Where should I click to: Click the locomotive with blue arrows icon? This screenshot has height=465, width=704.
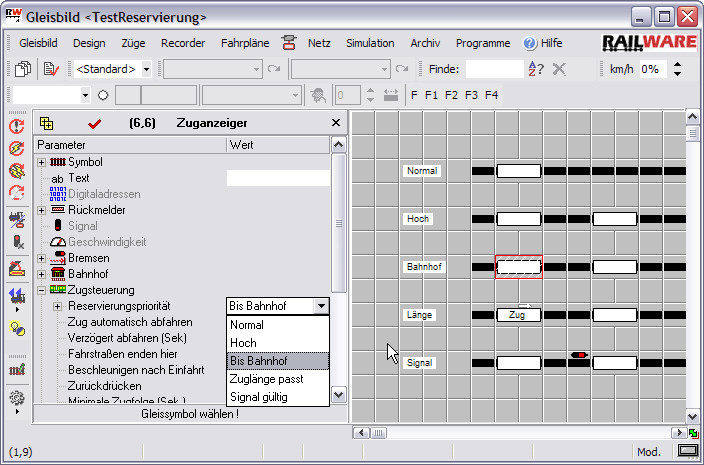tap(17, 296)
